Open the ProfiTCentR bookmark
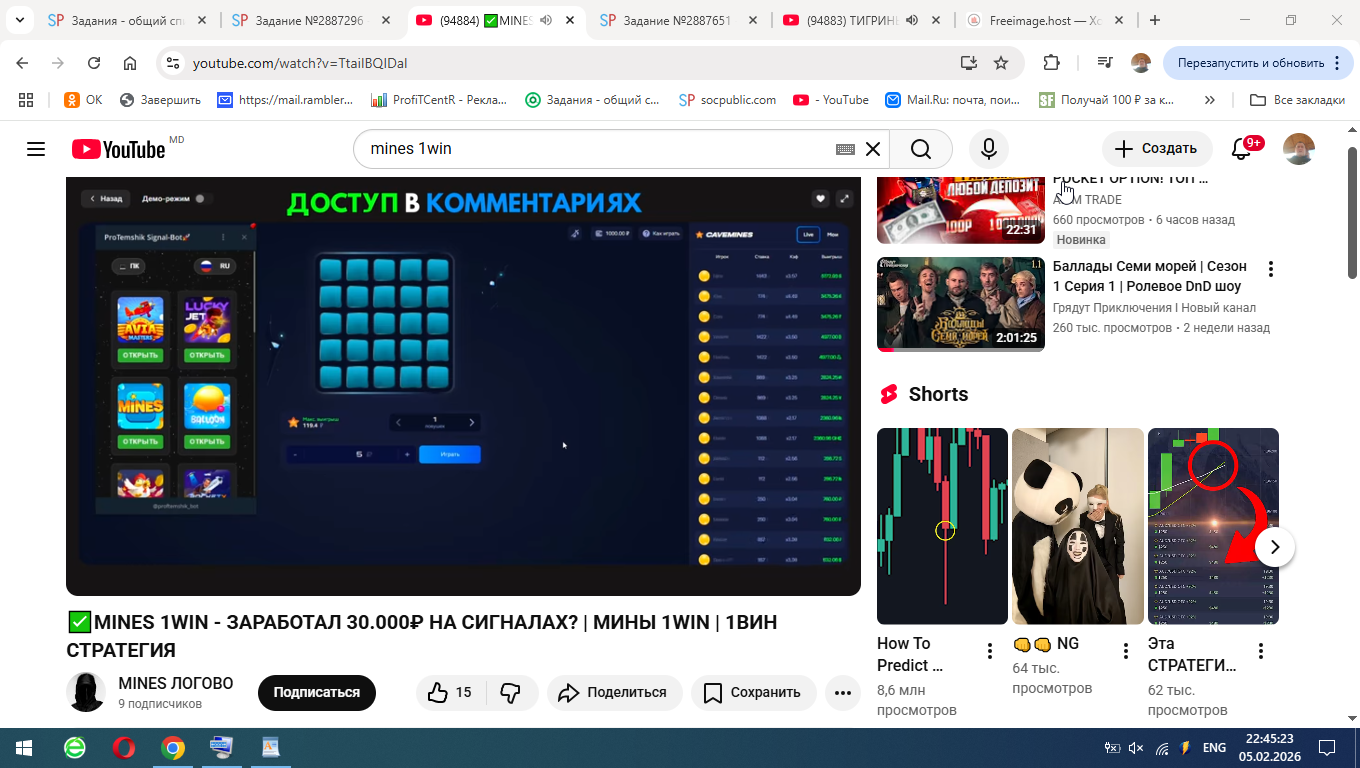Image resolution: width=1360 pixels, height=768 pixels. tap(439, 100)
